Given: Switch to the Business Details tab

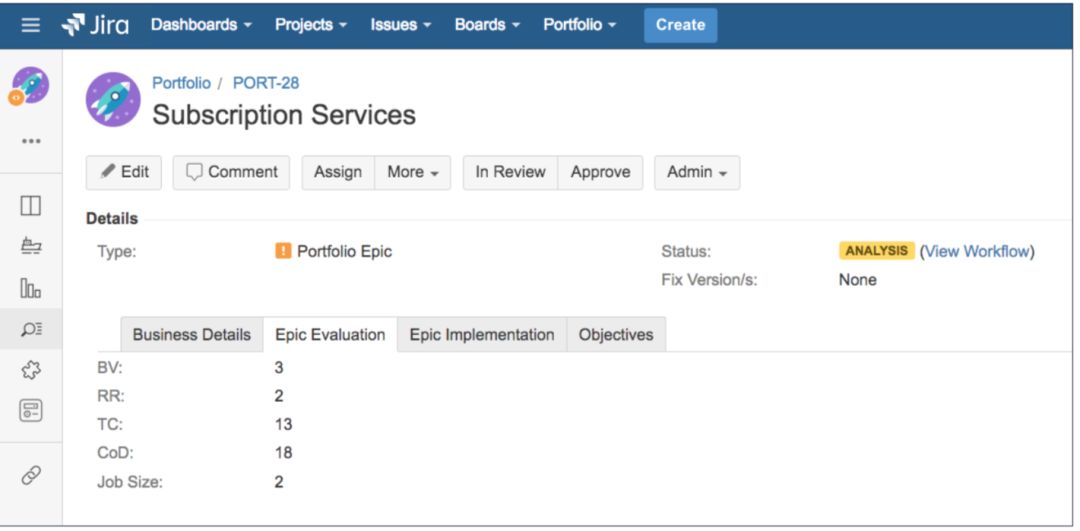Looking at the screenshot, I should point(191,335).
